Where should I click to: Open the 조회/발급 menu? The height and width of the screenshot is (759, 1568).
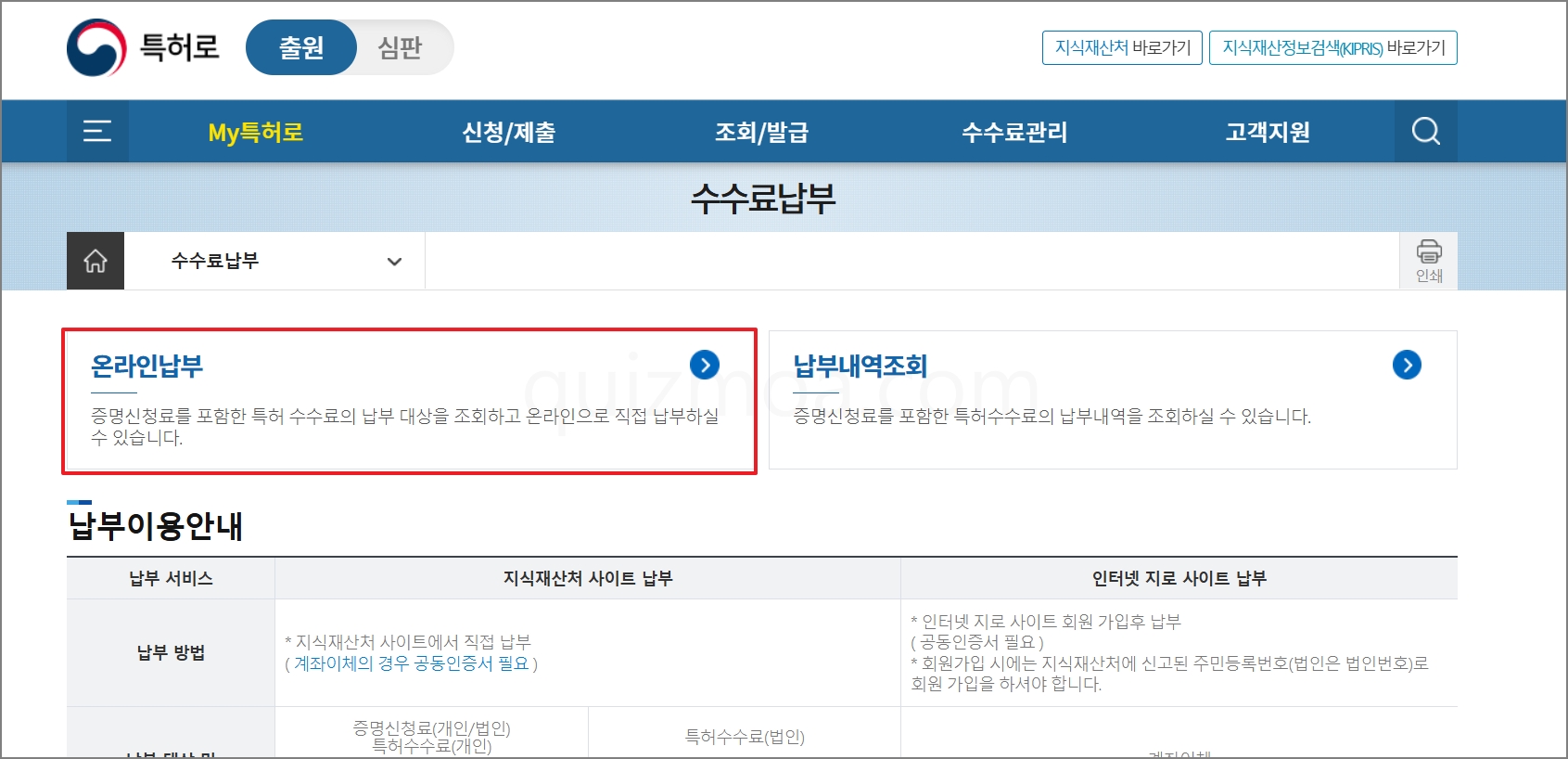761,132
